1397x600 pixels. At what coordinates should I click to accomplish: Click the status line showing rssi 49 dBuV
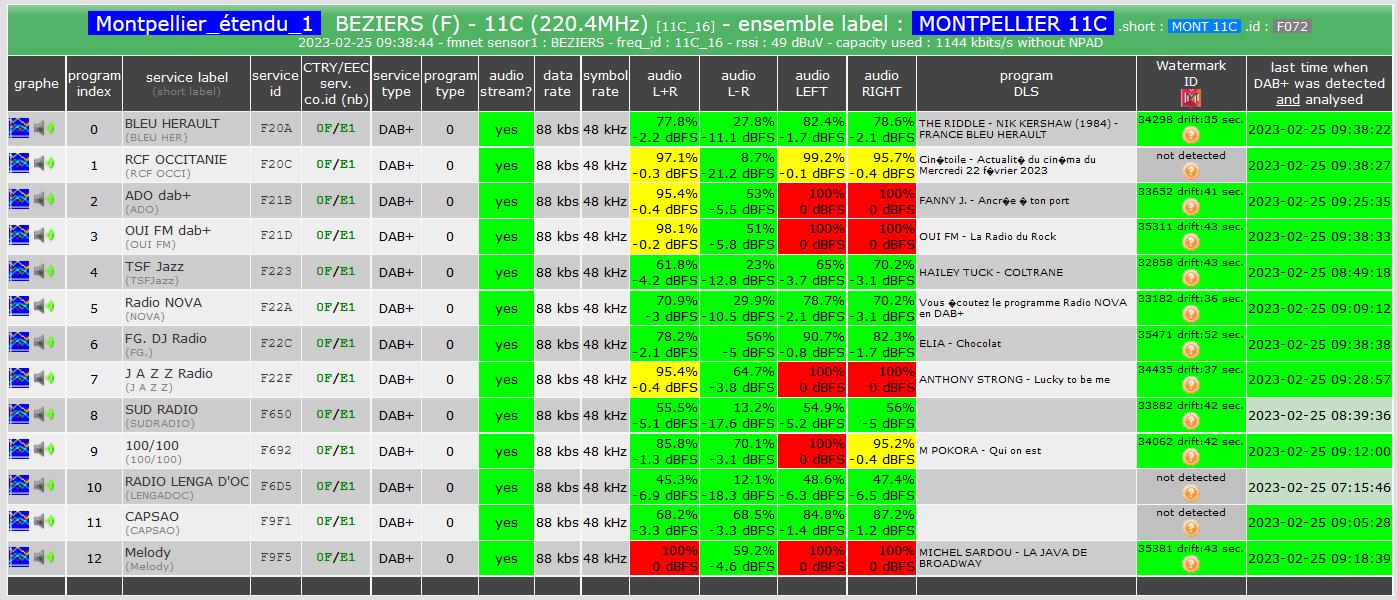click(700, 44)
